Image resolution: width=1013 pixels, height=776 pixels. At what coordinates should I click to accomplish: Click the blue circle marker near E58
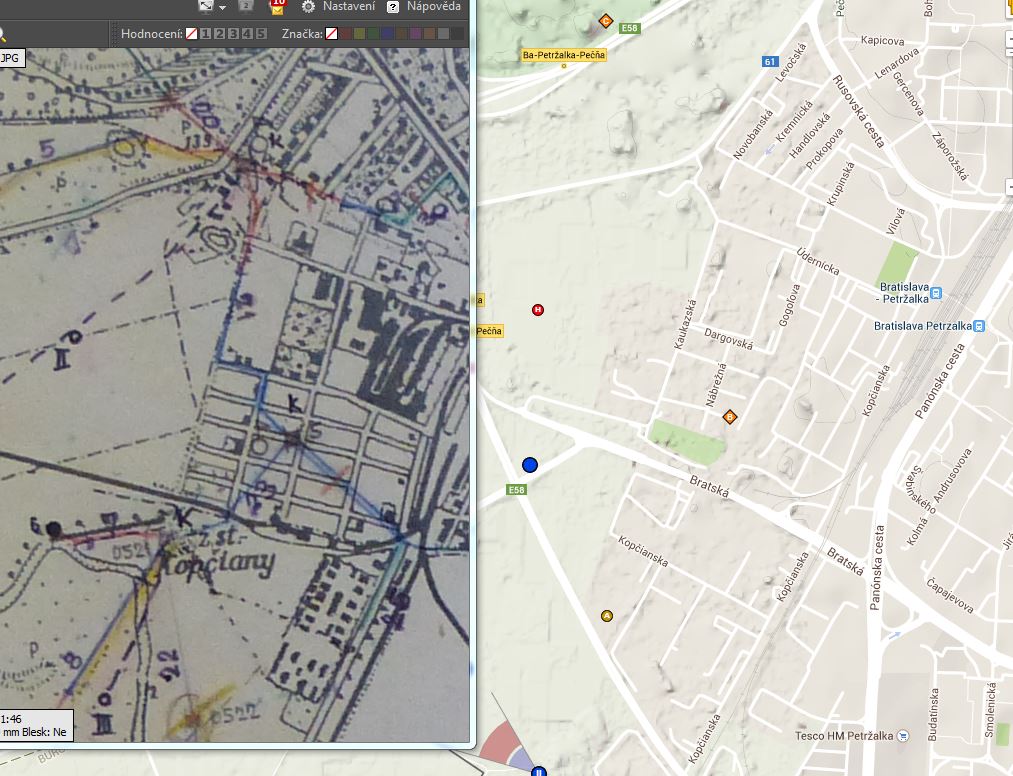point(530,464)
